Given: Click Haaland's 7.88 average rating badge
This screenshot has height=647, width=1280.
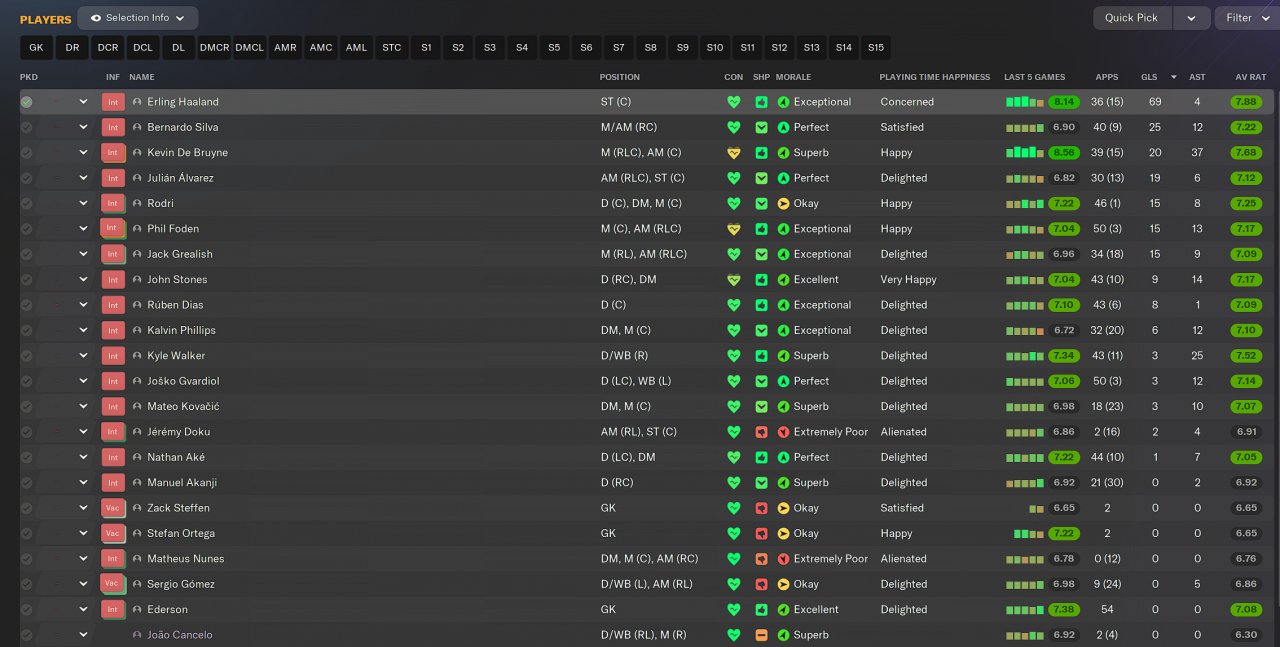Looking at the screenshot, I should [1246, 102].
